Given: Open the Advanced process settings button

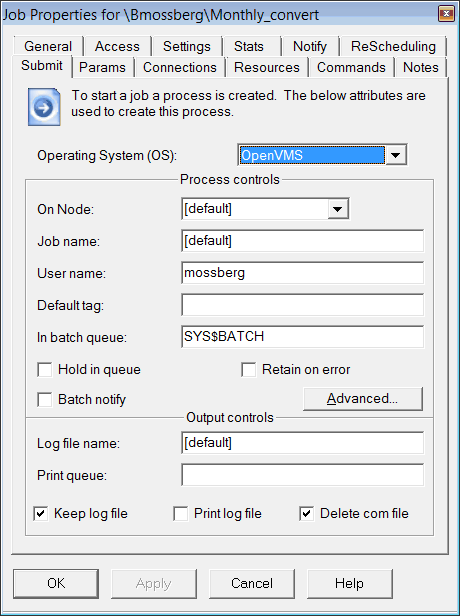Looking at the screenshot, I should click(363, 399).
